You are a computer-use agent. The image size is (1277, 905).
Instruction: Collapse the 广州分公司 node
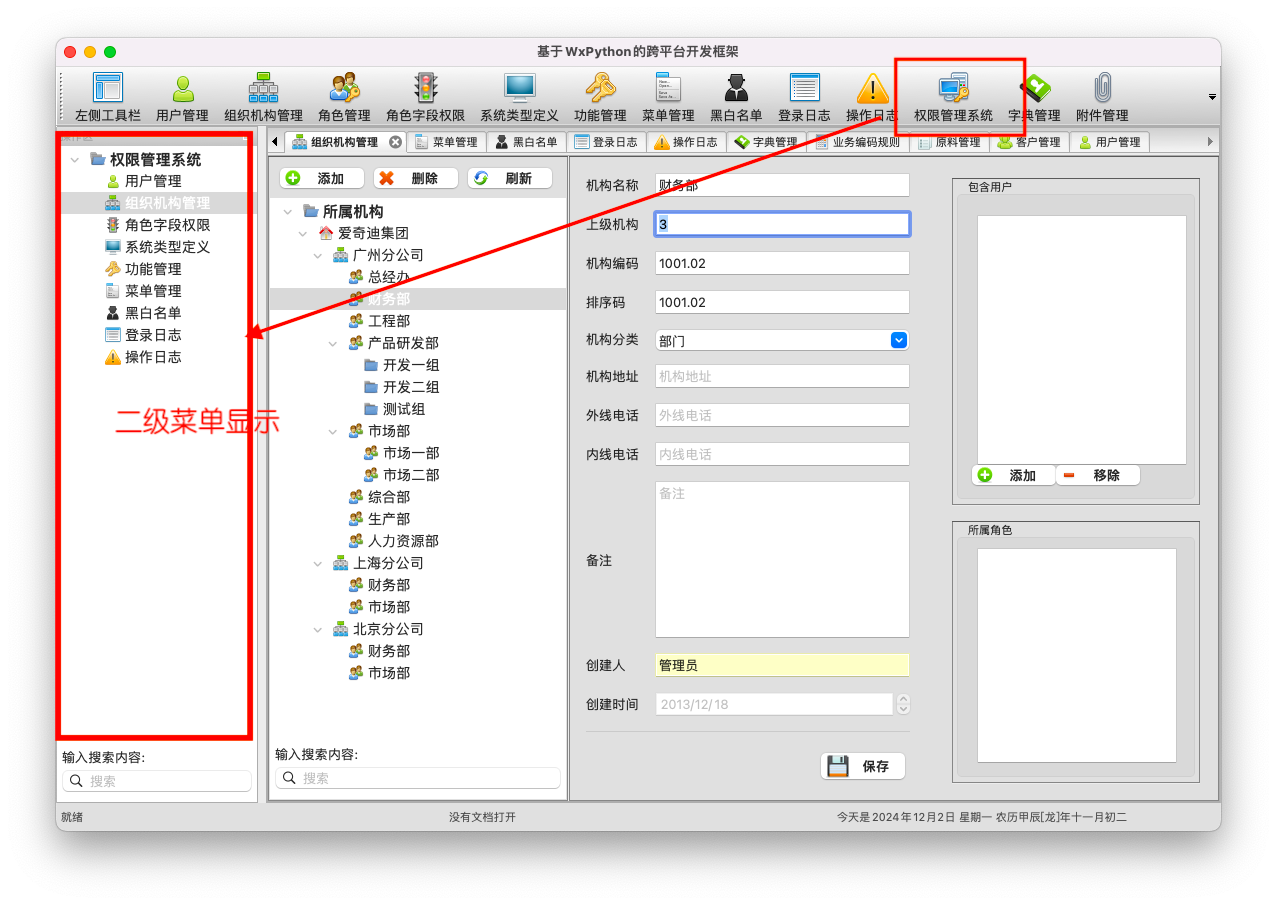318,255
